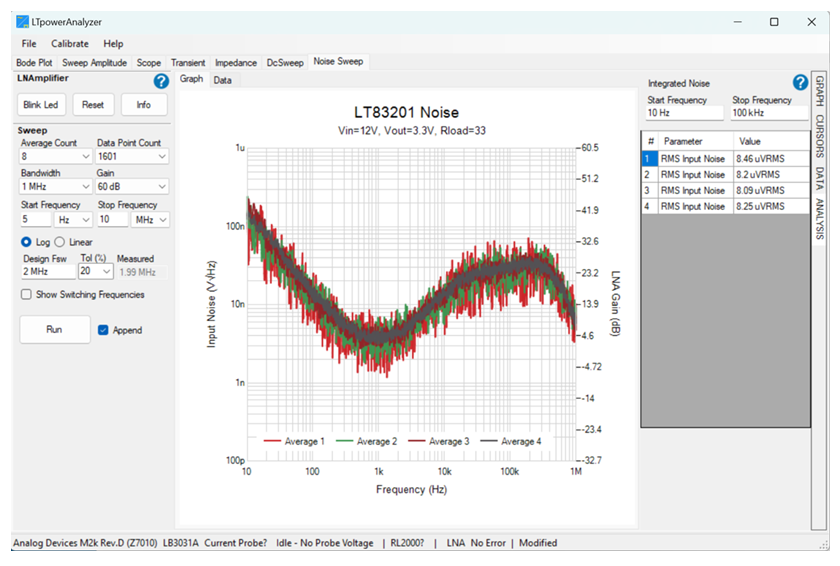Viewport: 840px width, 566px height.
Task: Maximize the LTpowerAnalyzer window
Action: (774, 22)
